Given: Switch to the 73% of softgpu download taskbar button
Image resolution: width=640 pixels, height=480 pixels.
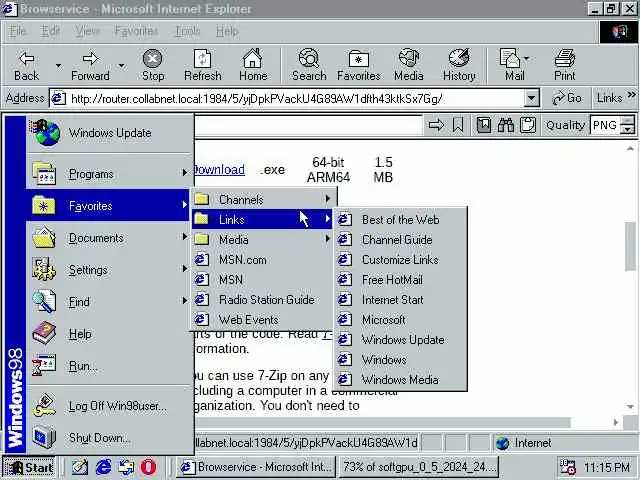Looking at the screenshot, I should pos(420,467).
